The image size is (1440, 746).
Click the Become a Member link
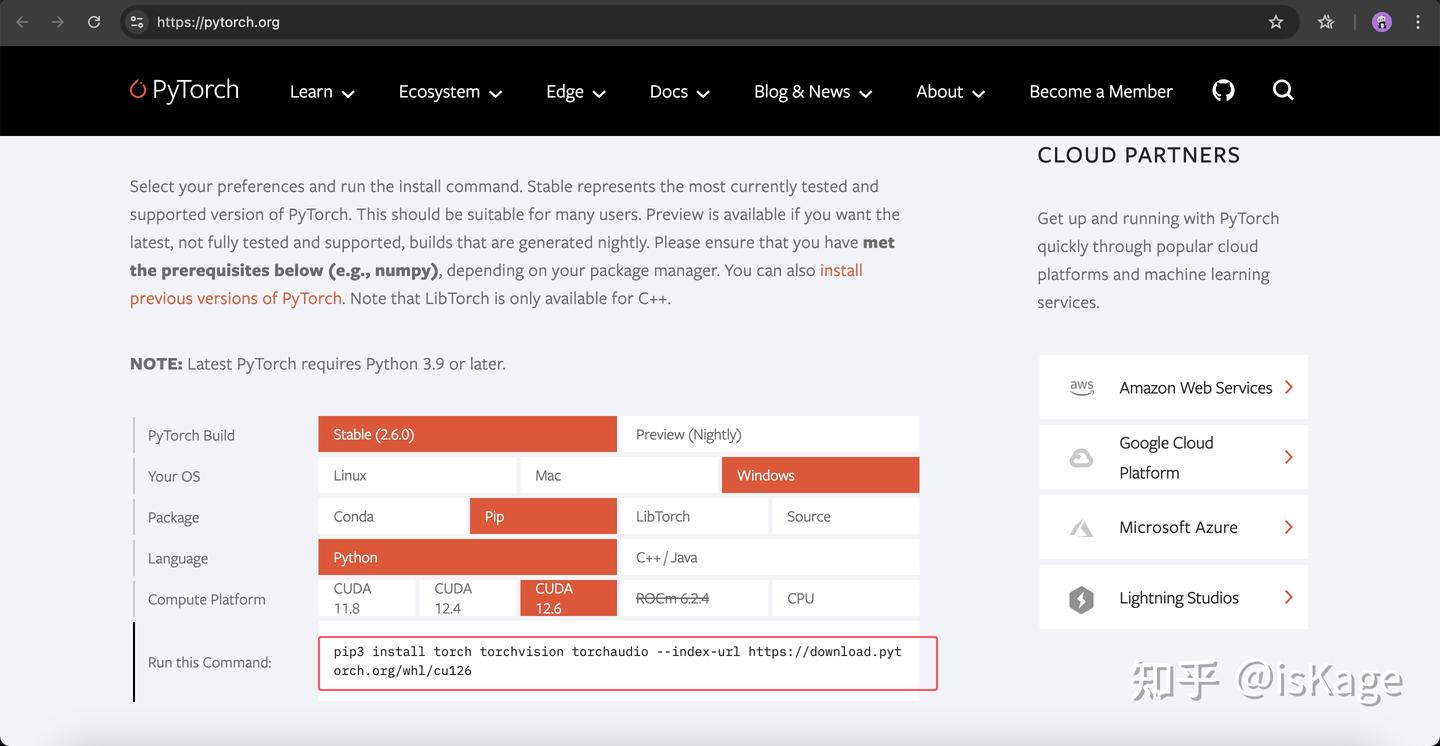click(x=1100, y=92)
